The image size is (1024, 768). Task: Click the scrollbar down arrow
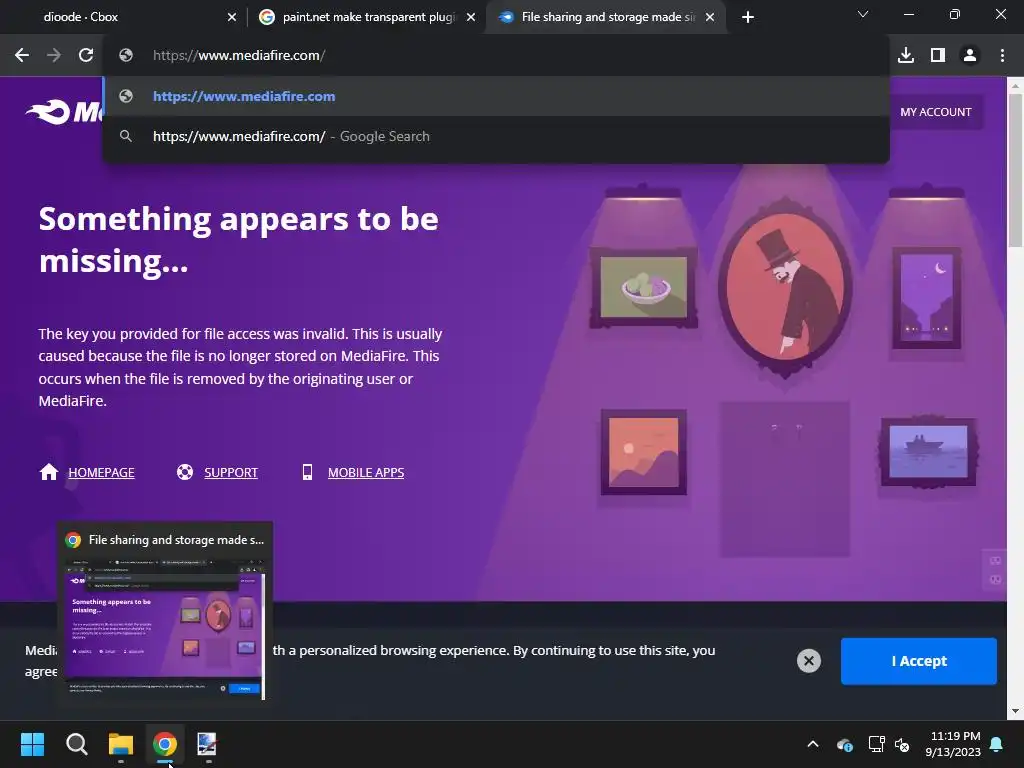click(1015, 712)
